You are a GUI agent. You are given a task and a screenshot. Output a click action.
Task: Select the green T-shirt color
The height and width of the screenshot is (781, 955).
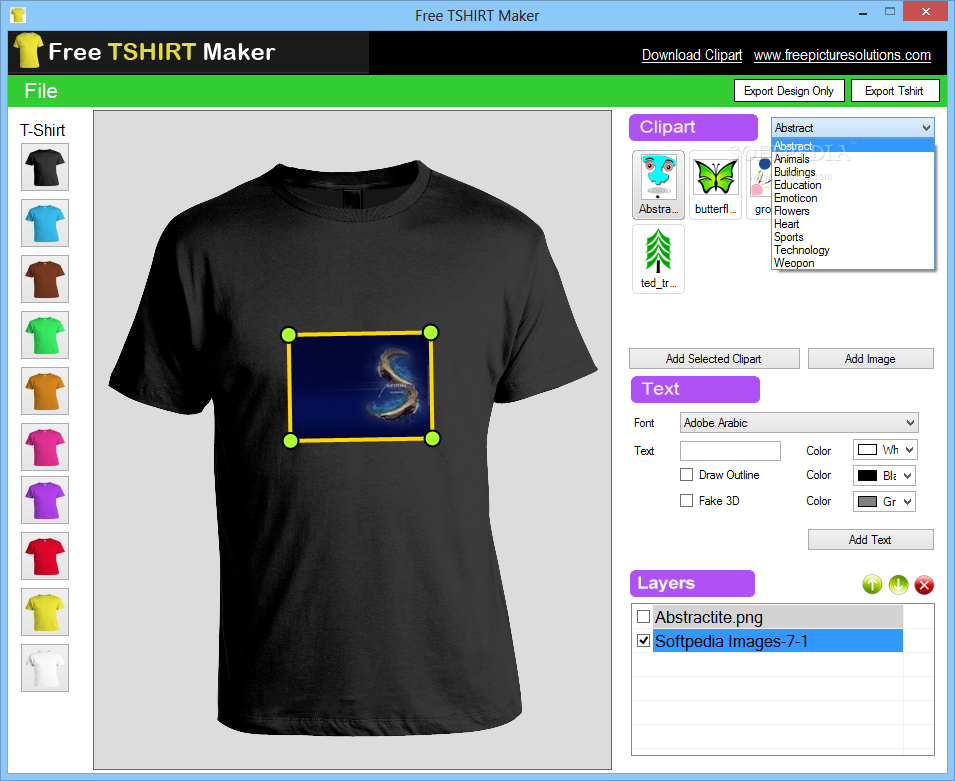click(x=45, y=335)
